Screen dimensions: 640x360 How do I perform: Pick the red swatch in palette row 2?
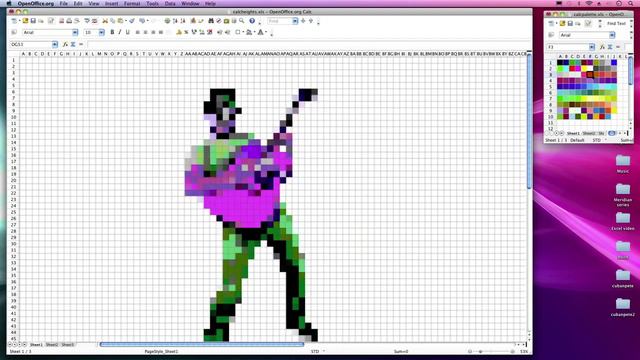(x=572, y=69)
